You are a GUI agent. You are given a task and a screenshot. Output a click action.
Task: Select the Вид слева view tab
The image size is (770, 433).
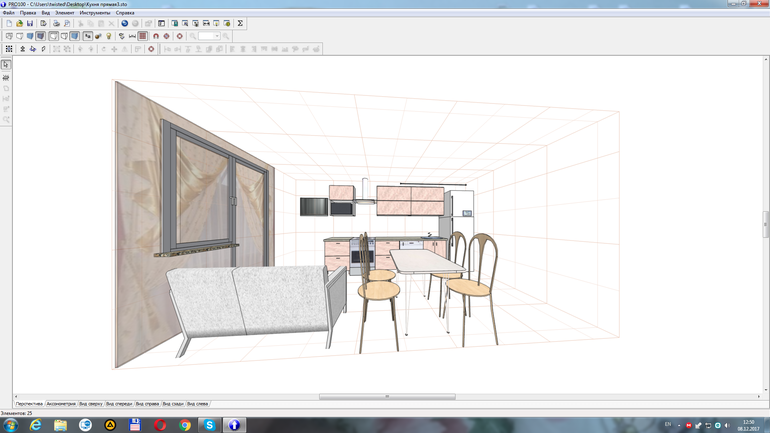click(x=197, y=404)
